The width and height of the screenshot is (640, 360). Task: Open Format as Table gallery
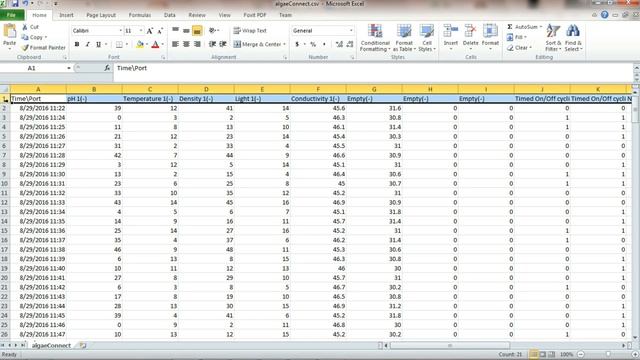click(404, 38)
